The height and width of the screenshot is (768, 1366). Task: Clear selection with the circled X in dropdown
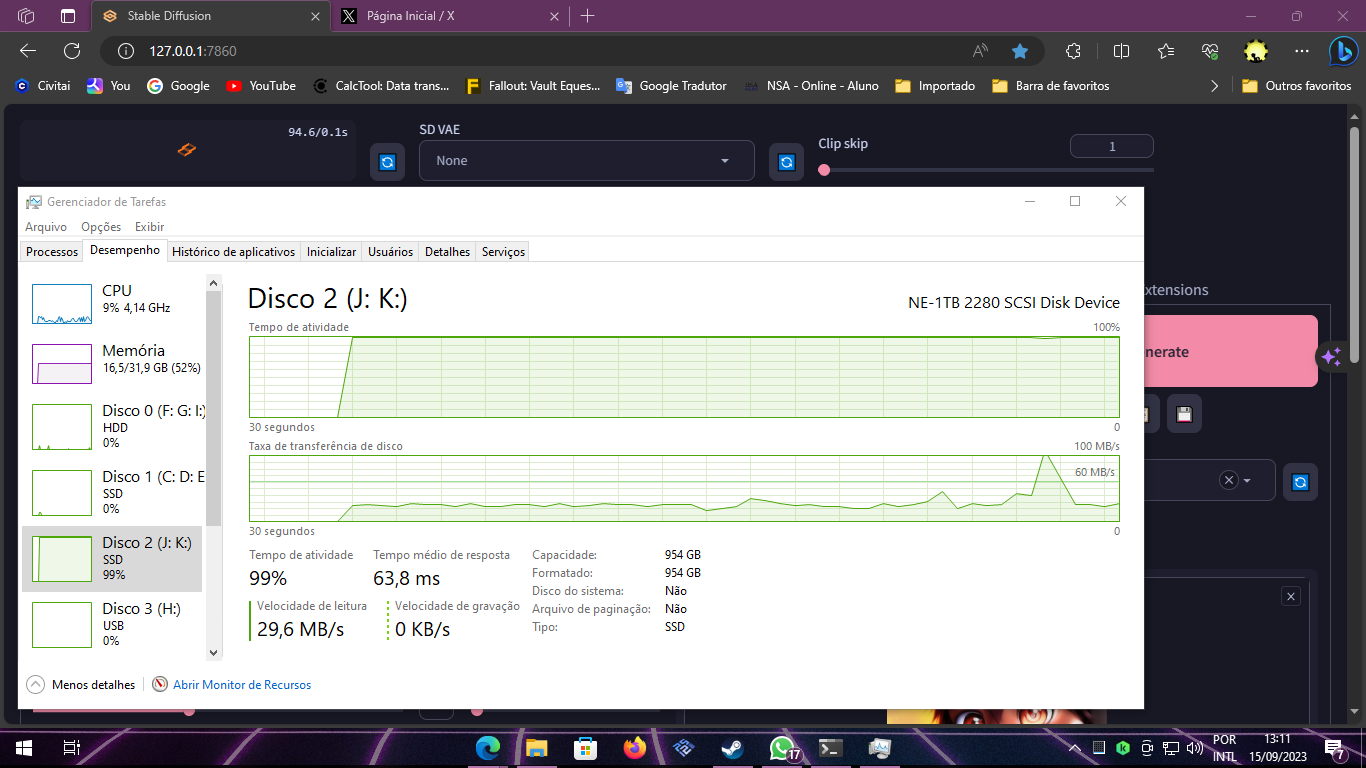coord(1229,480)
